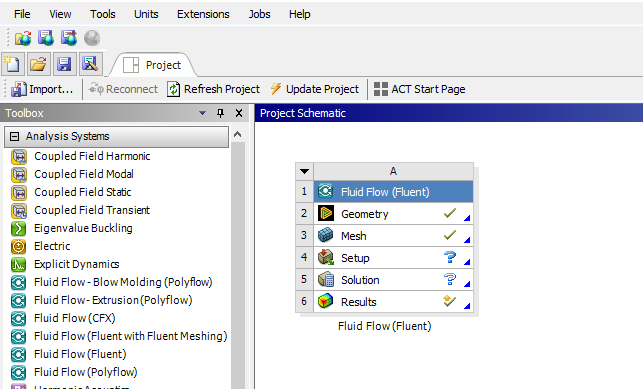Open the Jobs menu

[259, 14]
